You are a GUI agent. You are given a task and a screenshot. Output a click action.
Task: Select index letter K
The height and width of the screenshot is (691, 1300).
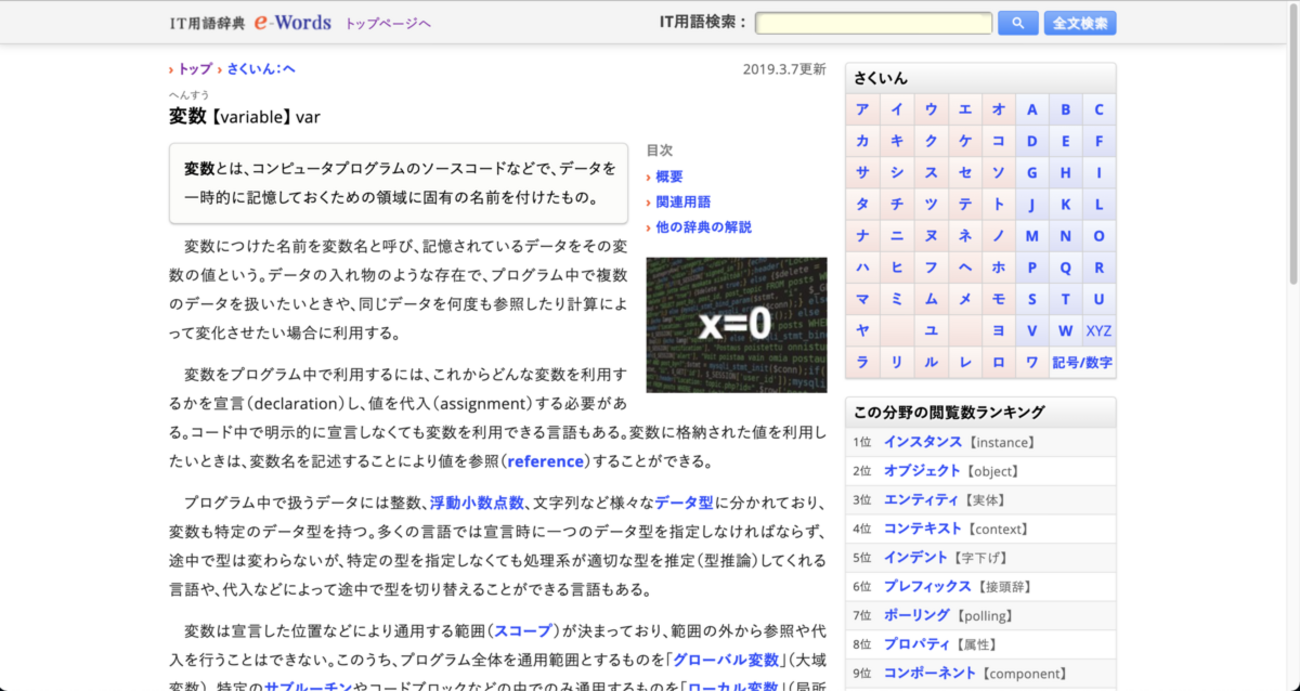[1065, 204]
